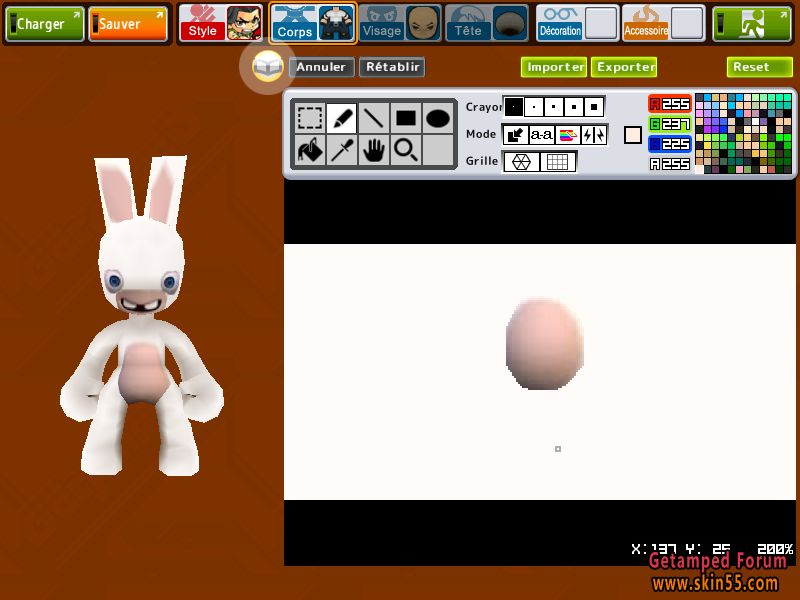Select the filled ellipse tool
This screenshot has height=600, width=800.
438,118
